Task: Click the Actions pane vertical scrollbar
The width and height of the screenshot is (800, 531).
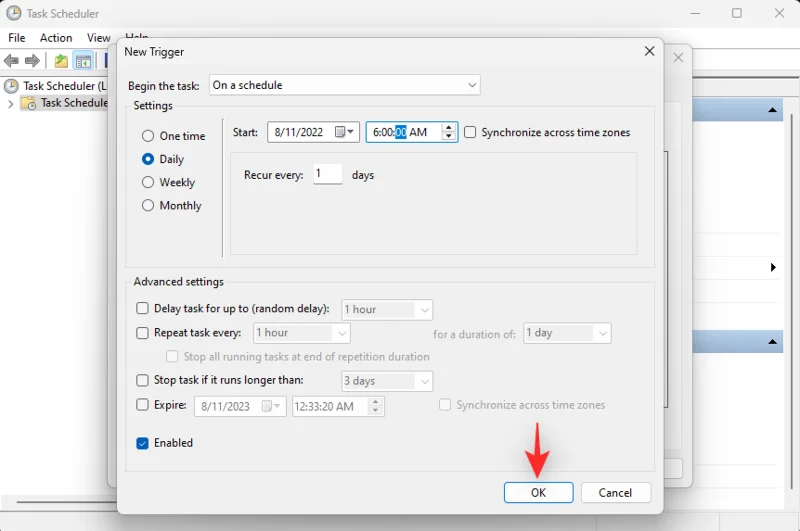Action: [791, 301]
